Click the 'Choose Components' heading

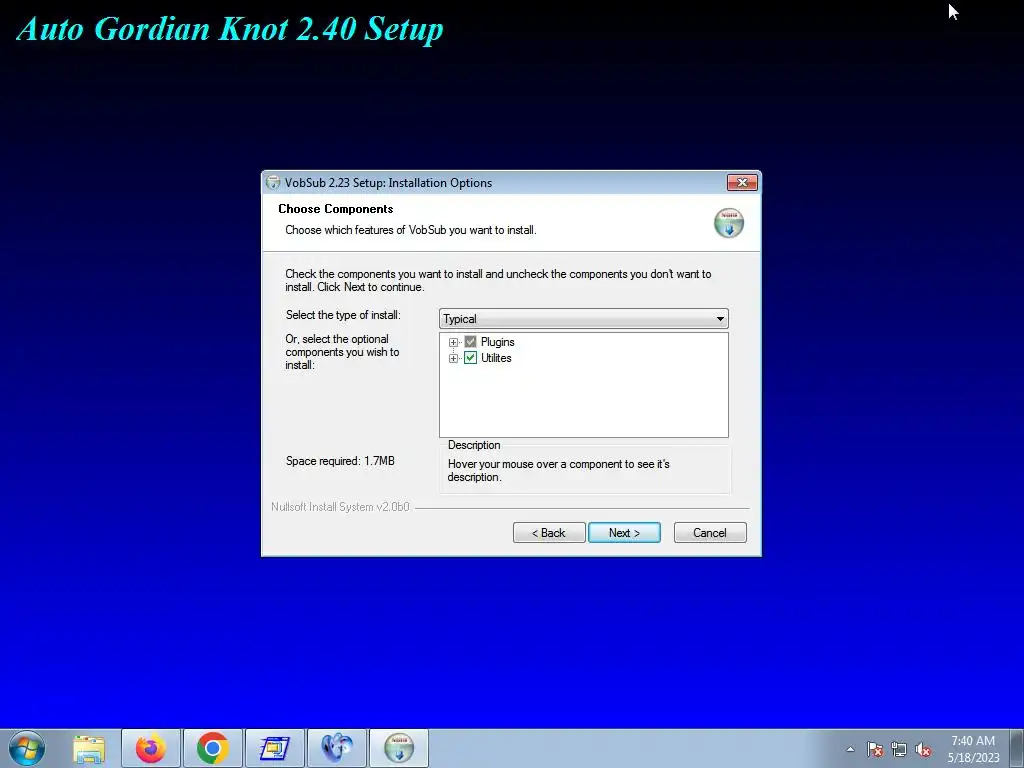[336, 209]
